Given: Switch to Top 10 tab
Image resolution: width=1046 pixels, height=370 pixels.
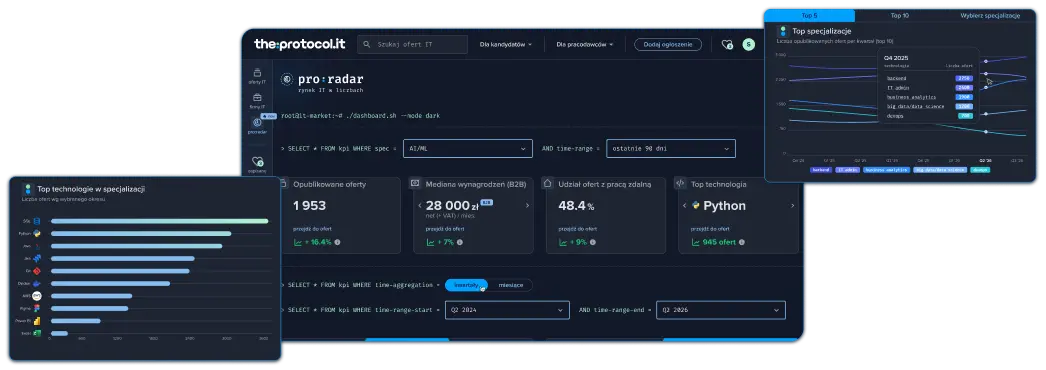Looking at the screenshot, I should [899, 15].
